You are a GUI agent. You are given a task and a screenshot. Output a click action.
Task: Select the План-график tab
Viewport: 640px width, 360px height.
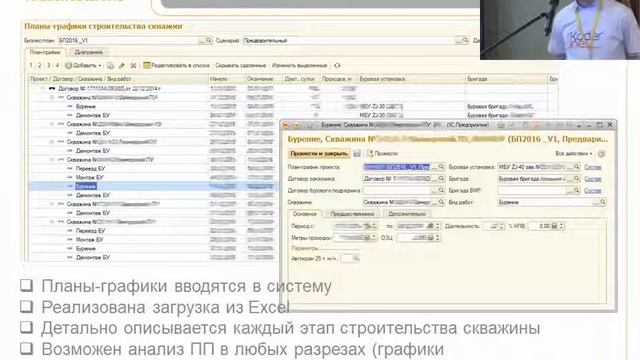tap(45, 52)
